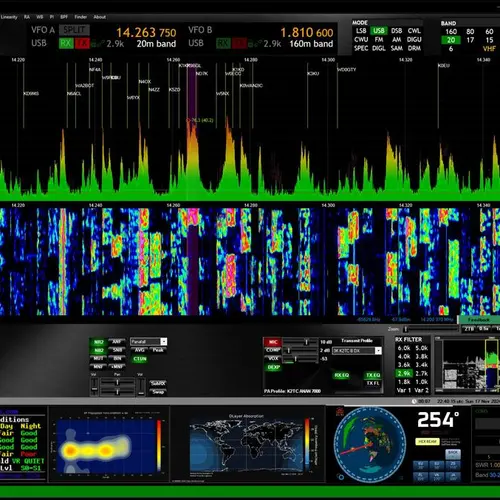Toggle the CTUN button
The height and width of the screenshot is (500, 500).
(x=140, y=359)
